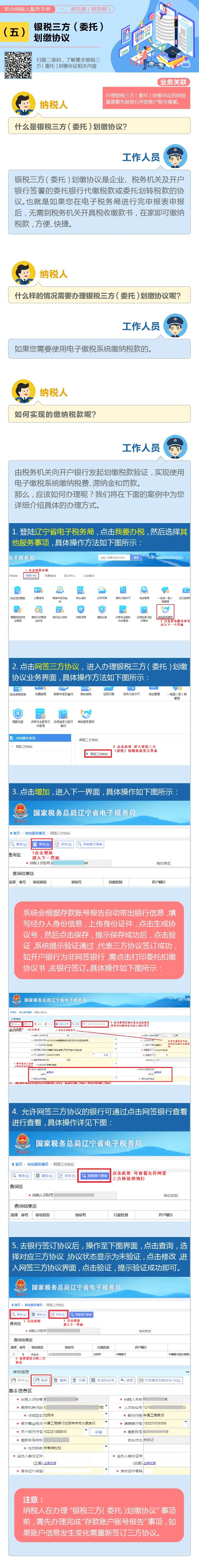The width and height of the screenshot is (199, 1568).
Task: Click 首页 breadcrumb in step 3 screenshot
Action: pos(16,833)
